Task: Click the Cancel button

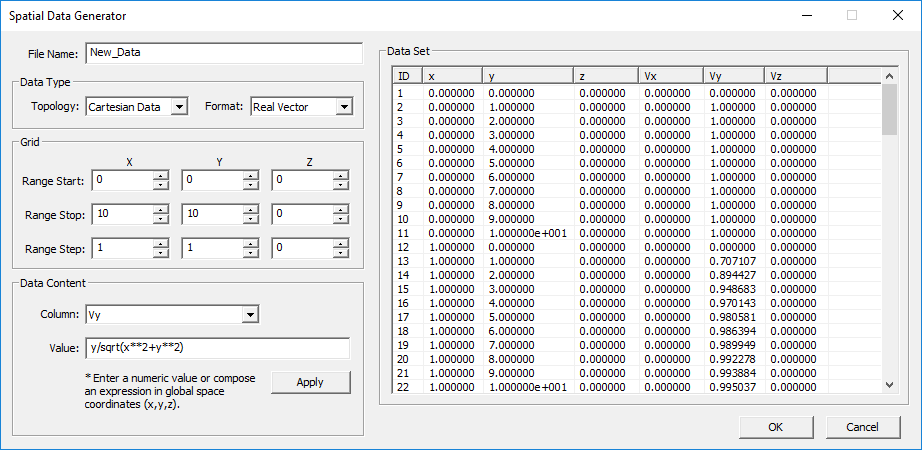Action: pyautogui.click(x=861, y=426)
